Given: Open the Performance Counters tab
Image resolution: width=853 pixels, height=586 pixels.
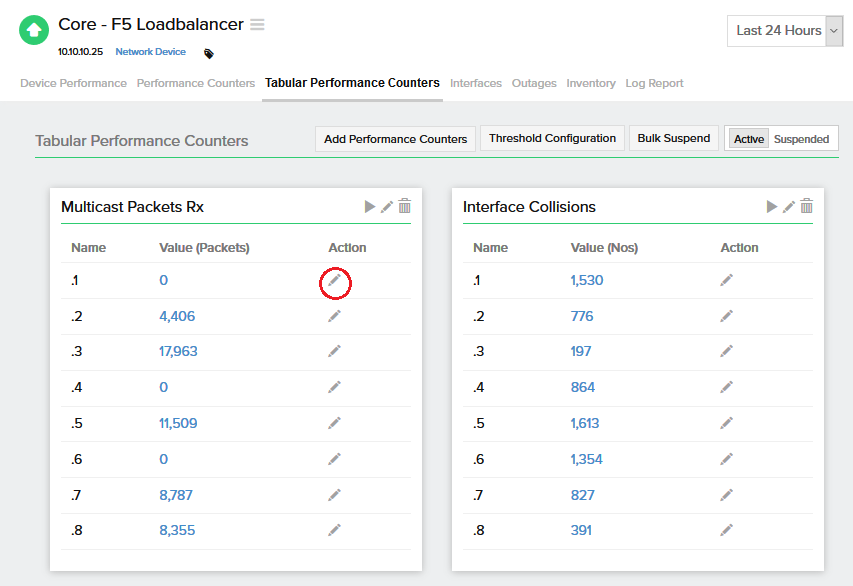Looking at the screenshot, I should point(196,83).
